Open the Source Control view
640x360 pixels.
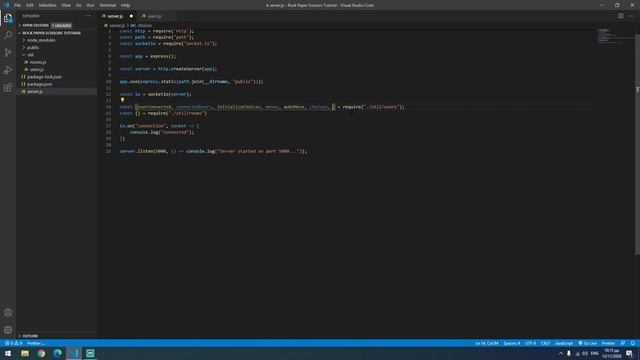point(8,53)
